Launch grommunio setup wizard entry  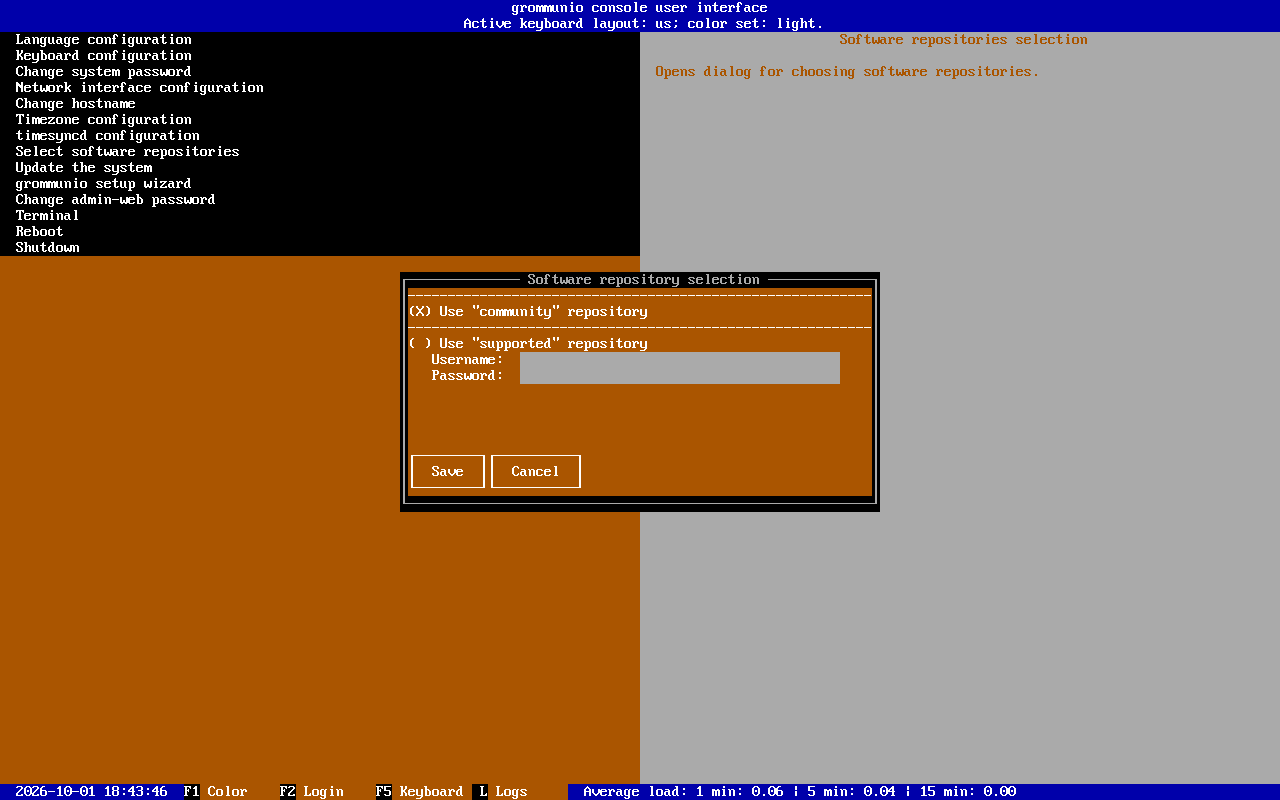pos(104,184)
